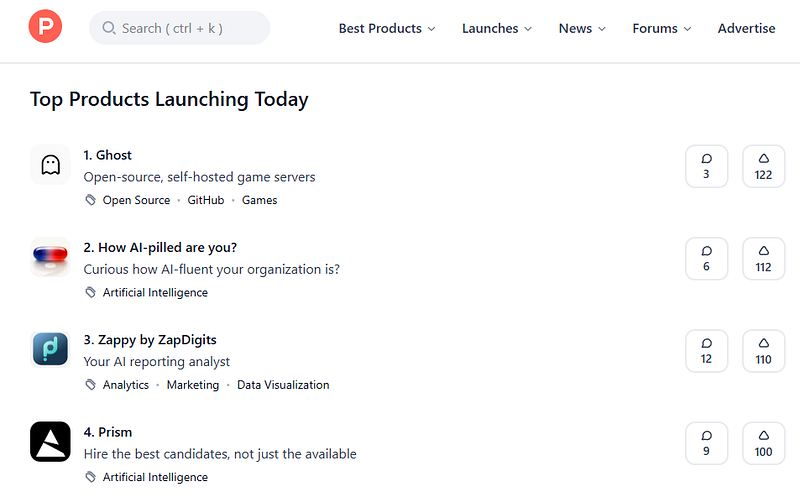Open Artificial Intelligence tag under AI-pilled

tap(155, 292)
